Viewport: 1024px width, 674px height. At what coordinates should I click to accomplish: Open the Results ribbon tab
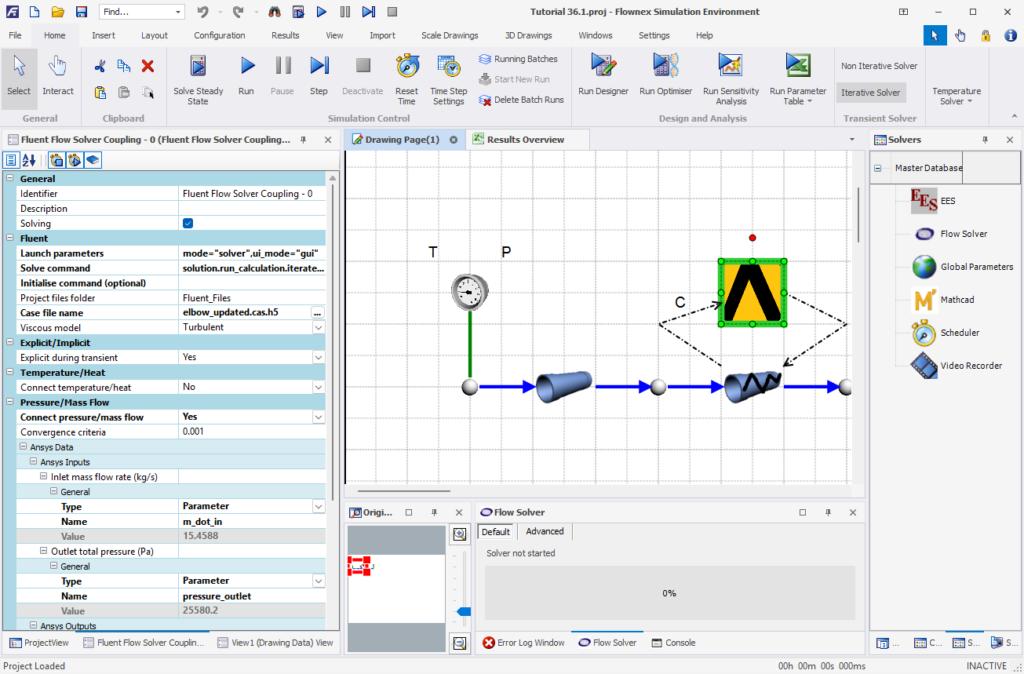285,35
